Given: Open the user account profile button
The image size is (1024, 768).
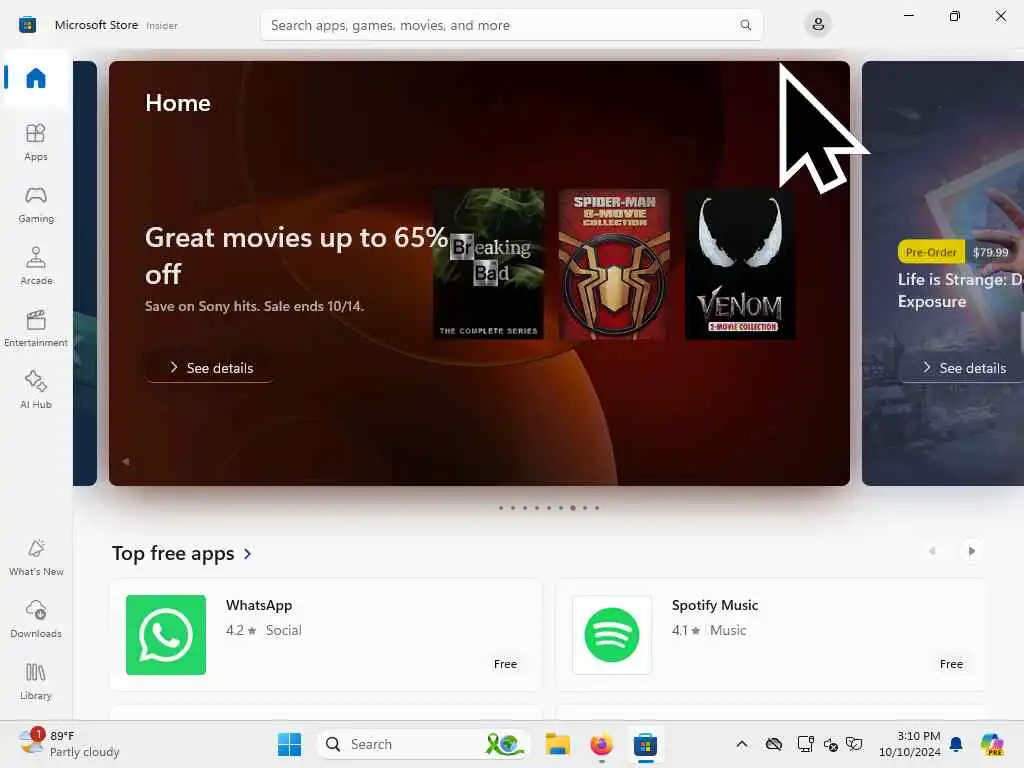Looking at the screenshot, I should pyautogui.click(x=818, y=25).
